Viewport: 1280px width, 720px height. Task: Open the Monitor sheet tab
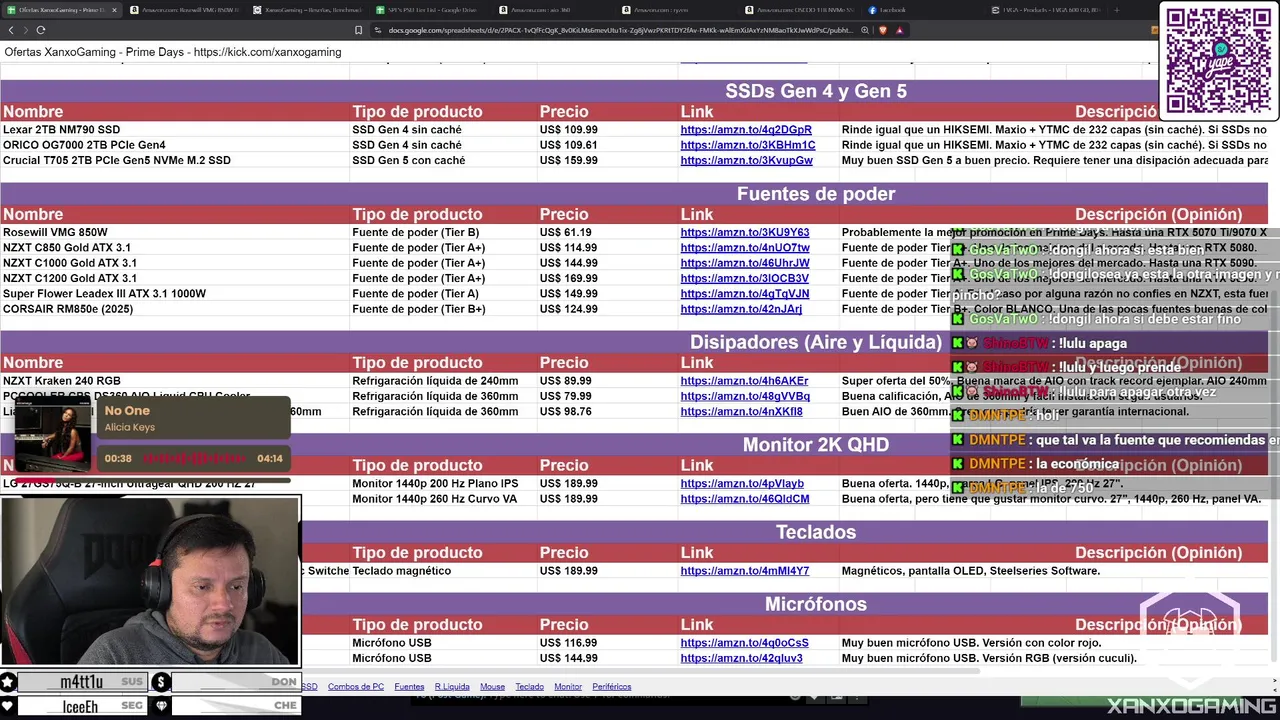[568, 687]
